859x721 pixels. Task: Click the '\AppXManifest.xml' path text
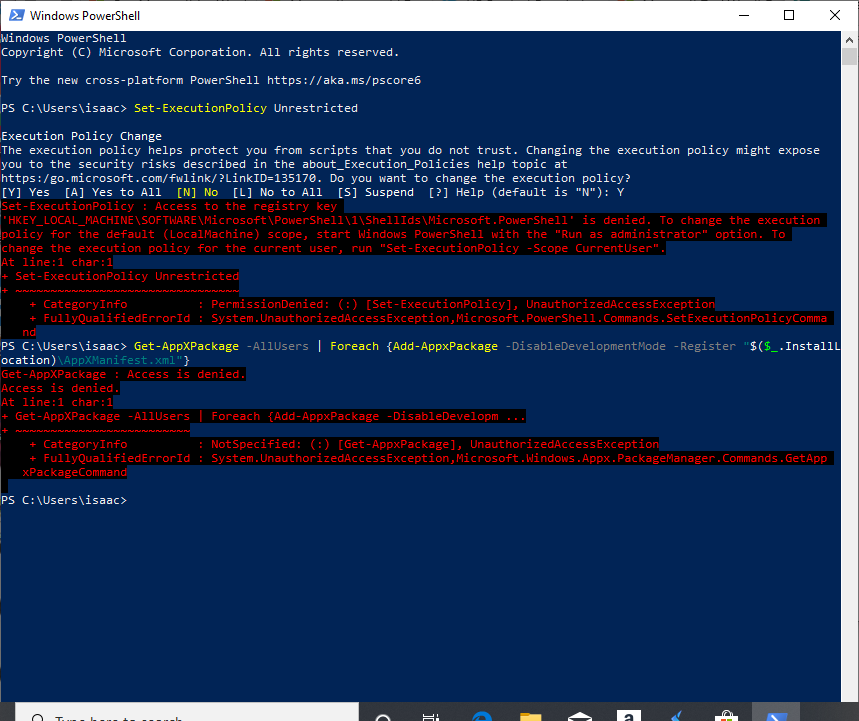tap(119, 360)
